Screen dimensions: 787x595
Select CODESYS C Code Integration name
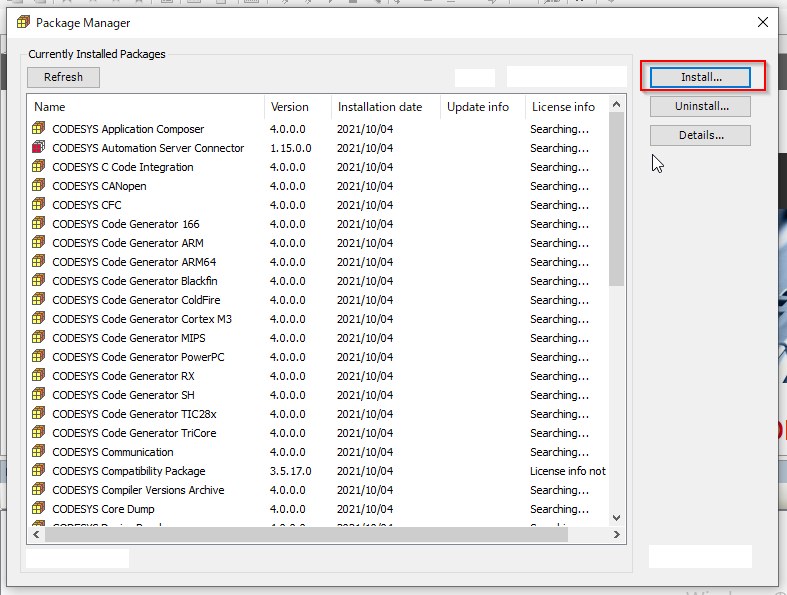(122, 167)
